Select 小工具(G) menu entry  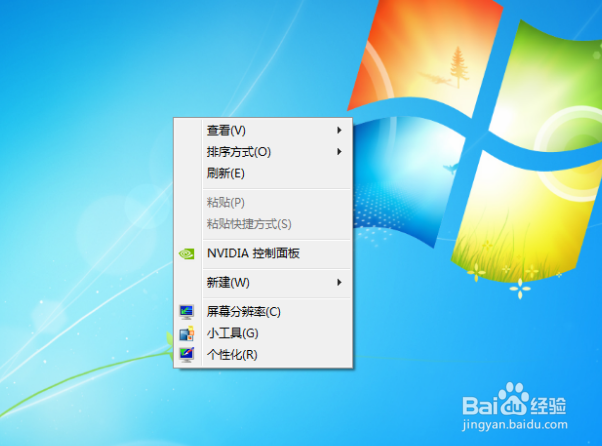pos(263,333)
